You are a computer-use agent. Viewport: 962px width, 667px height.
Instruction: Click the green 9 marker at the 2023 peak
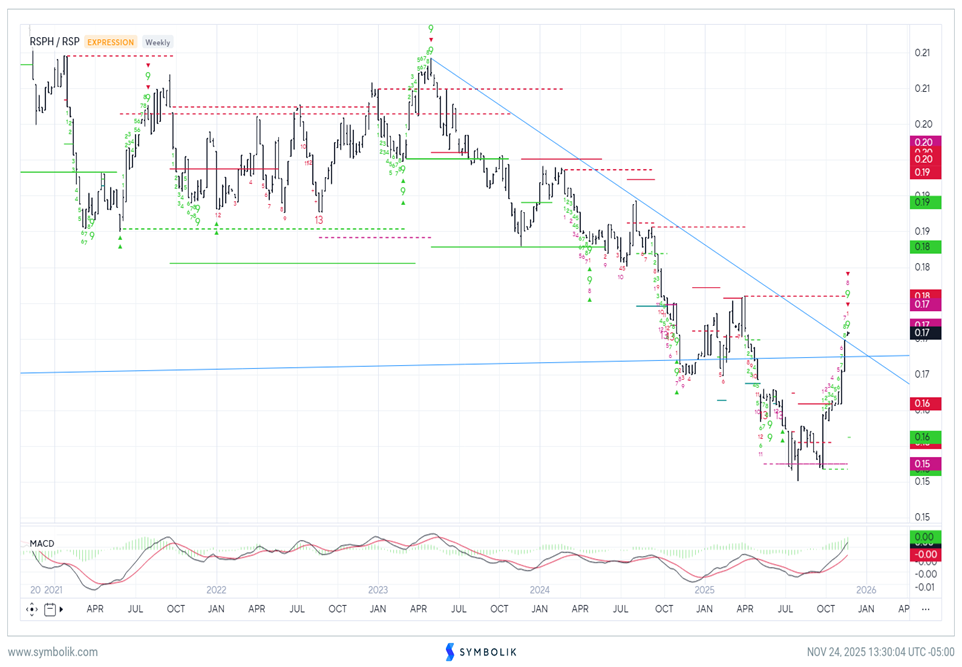click(x=431, y=30)
